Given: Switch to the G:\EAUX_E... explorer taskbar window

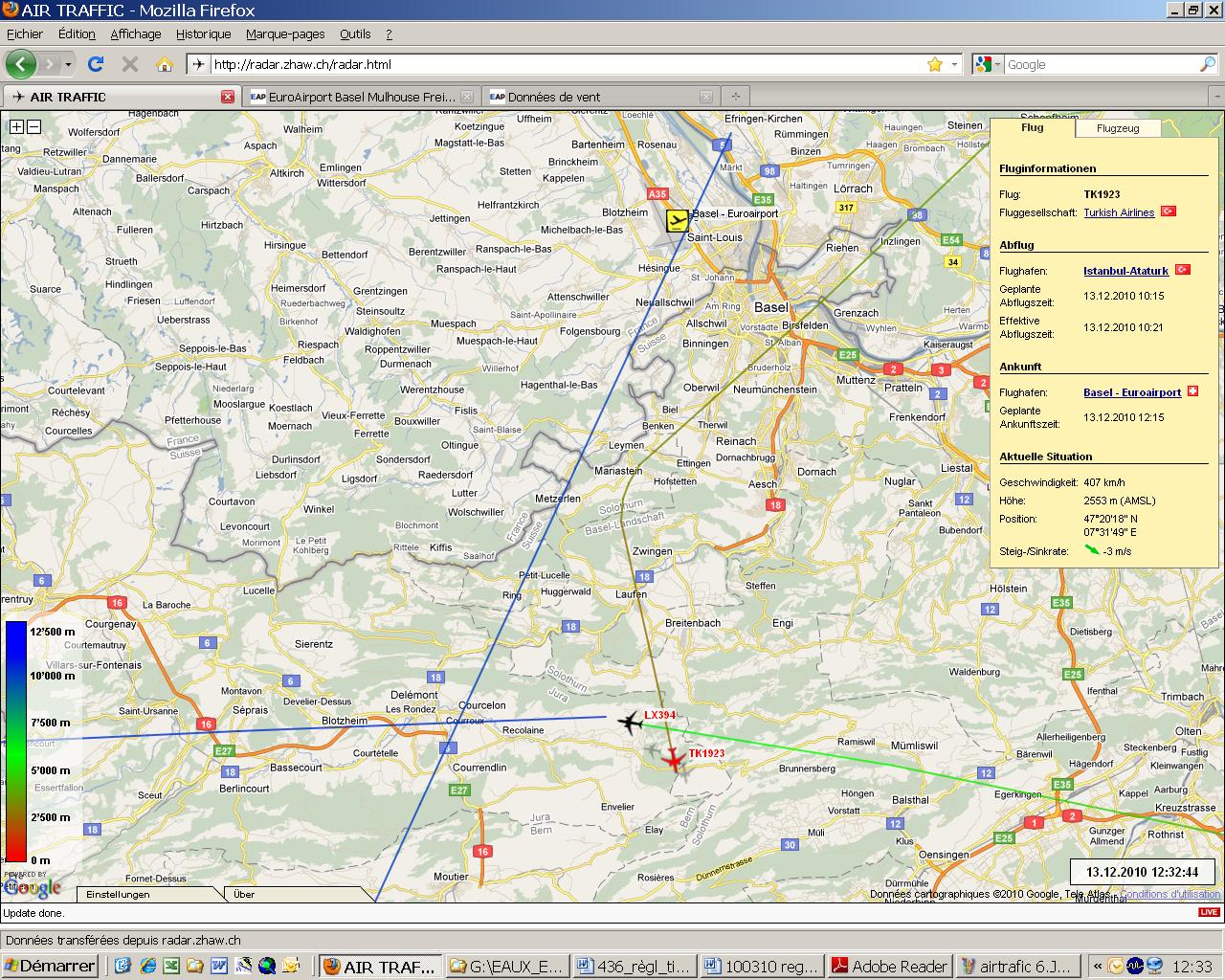Looking at the screenshot, I should pos(507,966).
